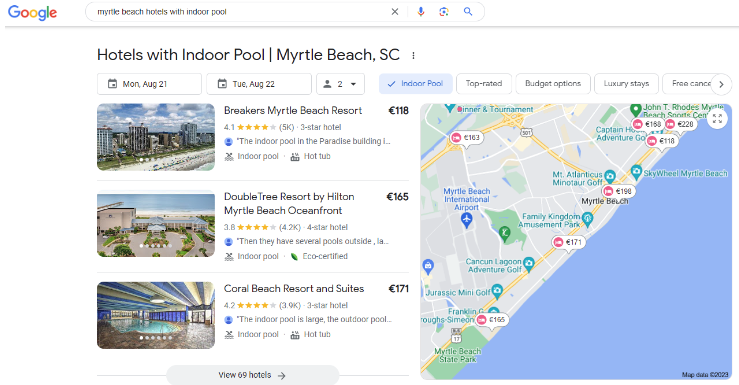Click the magnifying glass search icon
Viewport: 739px width, 385px height.
pyautogui.click(x=468, y=12)
